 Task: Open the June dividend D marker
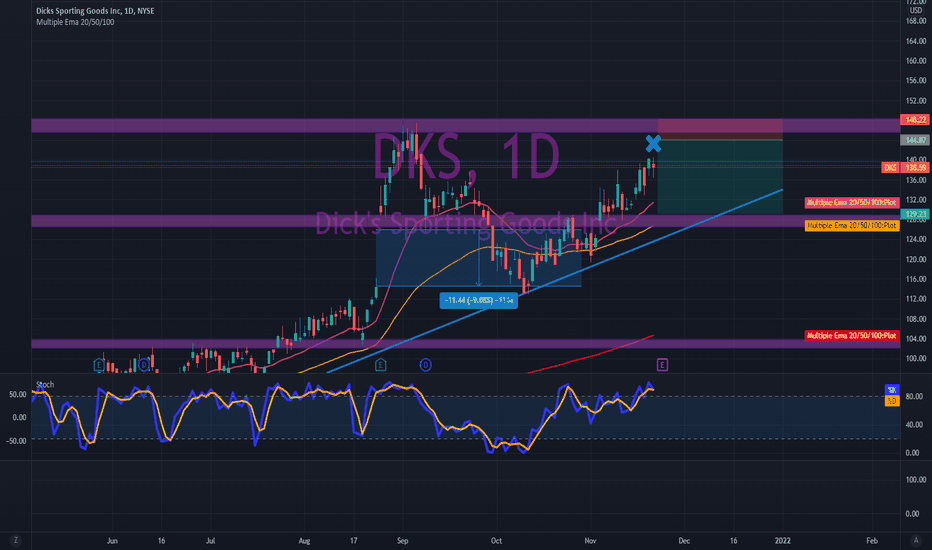pos(143,364)
